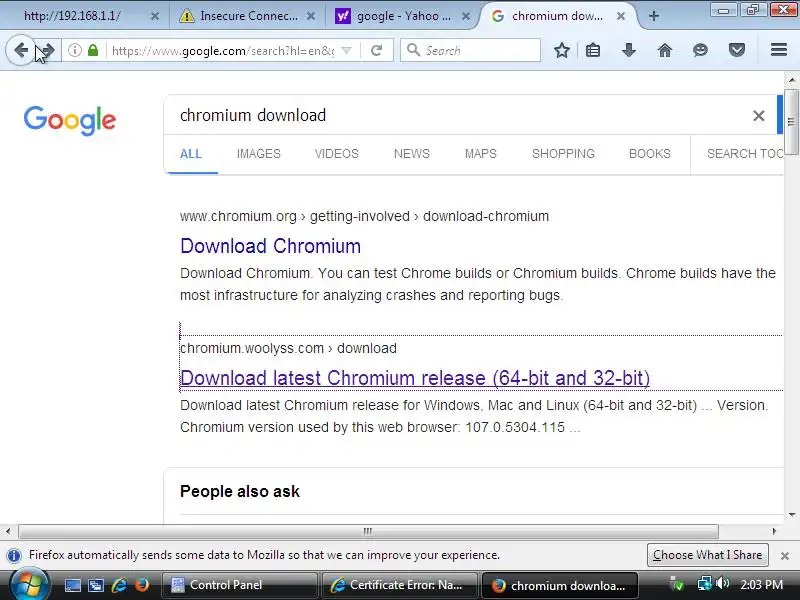Show site information via the info icon
This screenshot has height=600, width=800.
click(74, 50)
